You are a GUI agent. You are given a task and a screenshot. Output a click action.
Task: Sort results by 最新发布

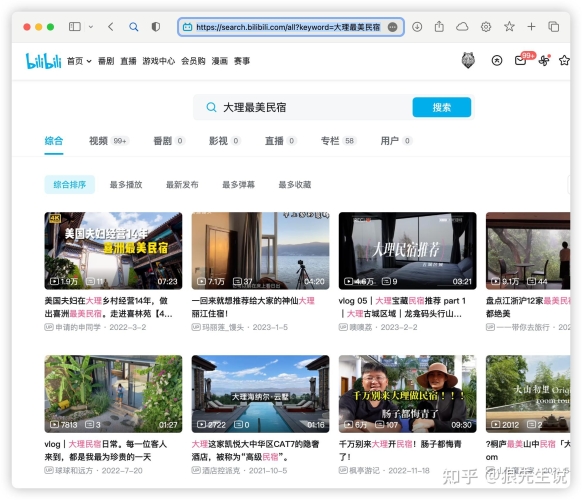click(x=182, y=185)
